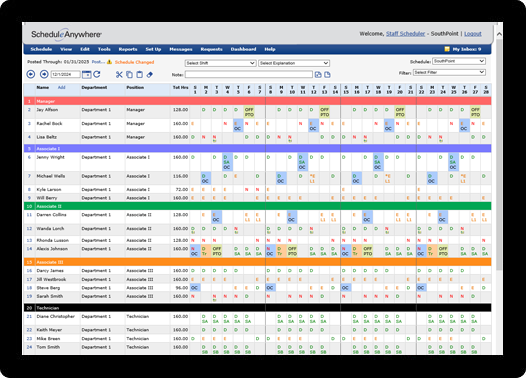Open the Select Explanation dropdown
The height and width of the screenshot is (378, 526).
(x=294, y=63)
